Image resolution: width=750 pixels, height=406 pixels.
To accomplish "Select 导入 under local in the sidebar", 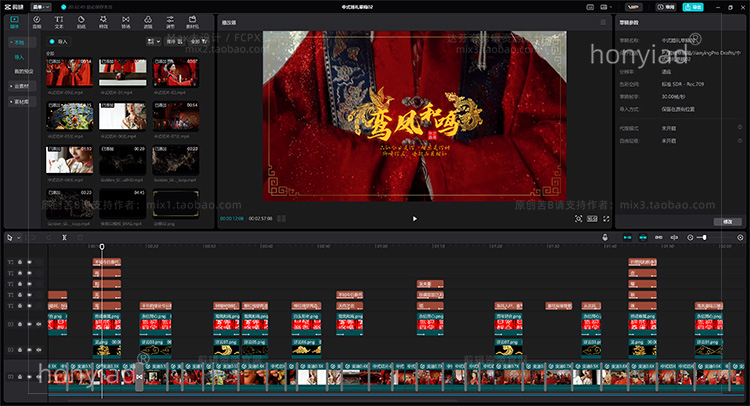I will click(x=19, y=57).
